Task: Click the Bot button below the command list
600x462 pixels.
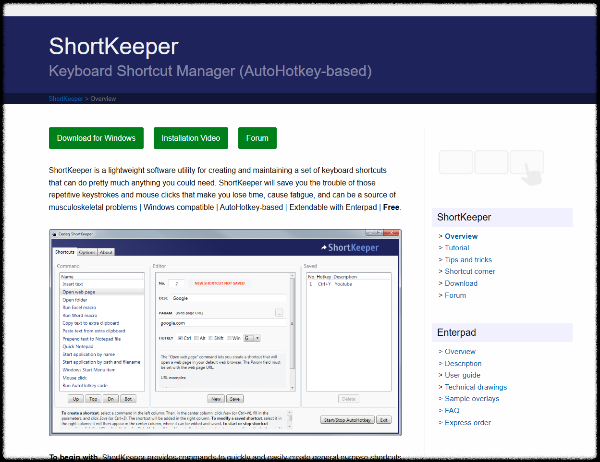Action: [x=128, y=399]
